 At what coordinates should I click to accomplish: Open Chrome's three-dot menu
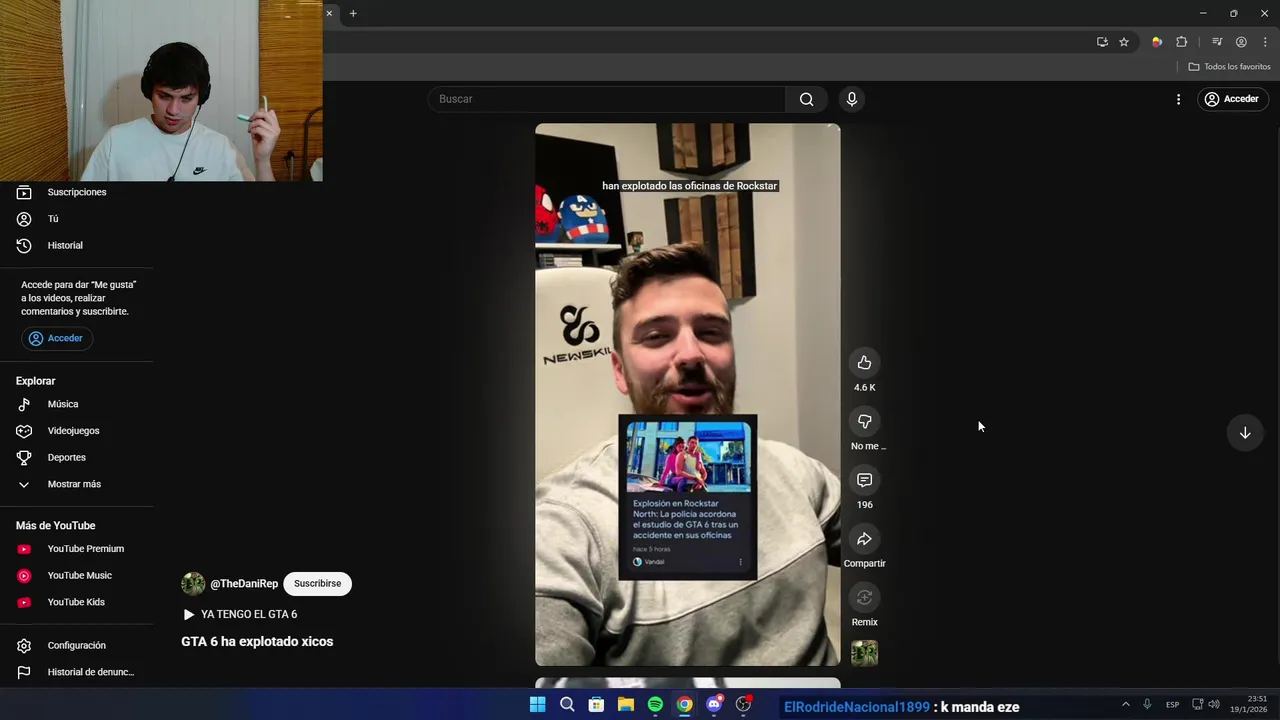coord(1265,42)
